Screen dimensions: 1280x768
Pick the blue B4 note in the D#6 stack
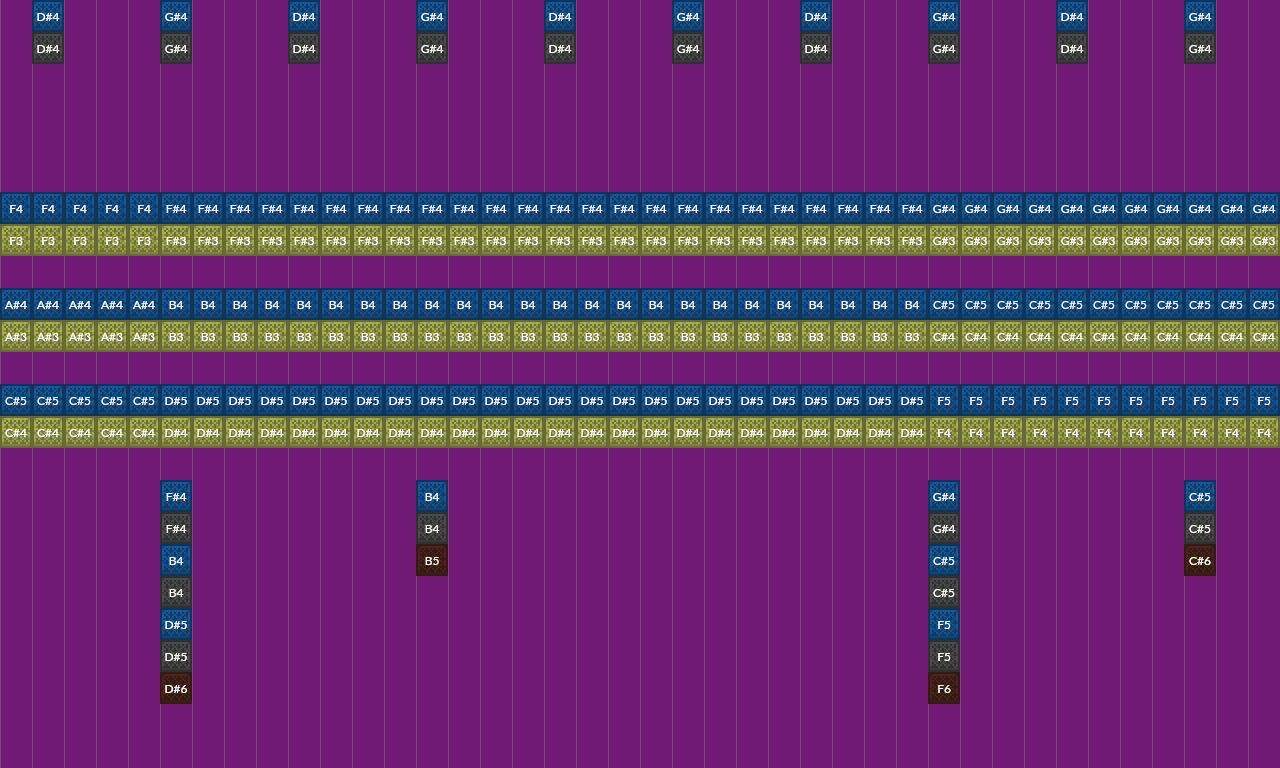tap(176, 560)
